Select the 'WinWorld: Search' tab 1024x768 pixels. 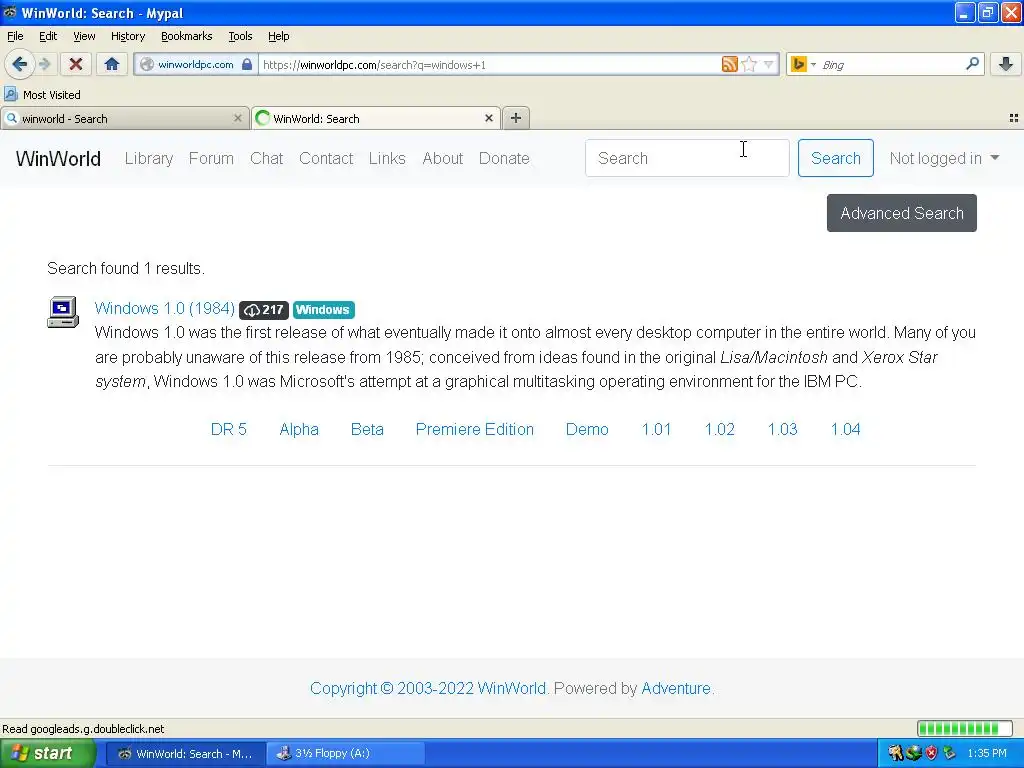(376, 118)
